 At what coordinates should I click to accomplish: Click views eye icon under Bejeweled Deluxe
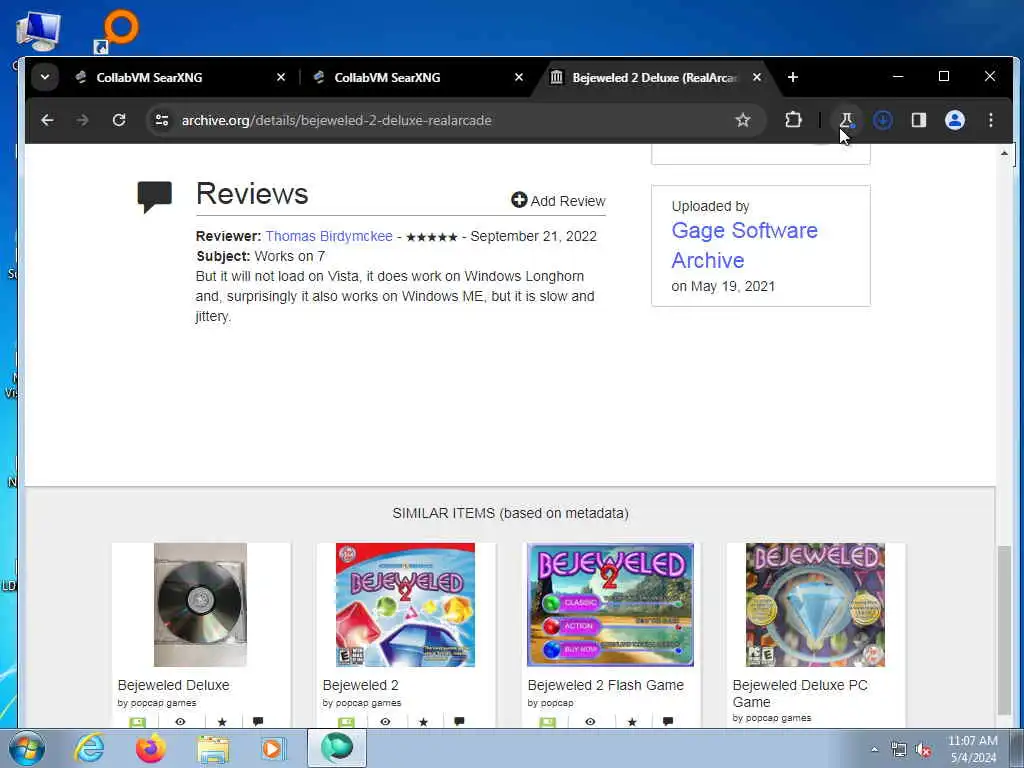[180, 722]
